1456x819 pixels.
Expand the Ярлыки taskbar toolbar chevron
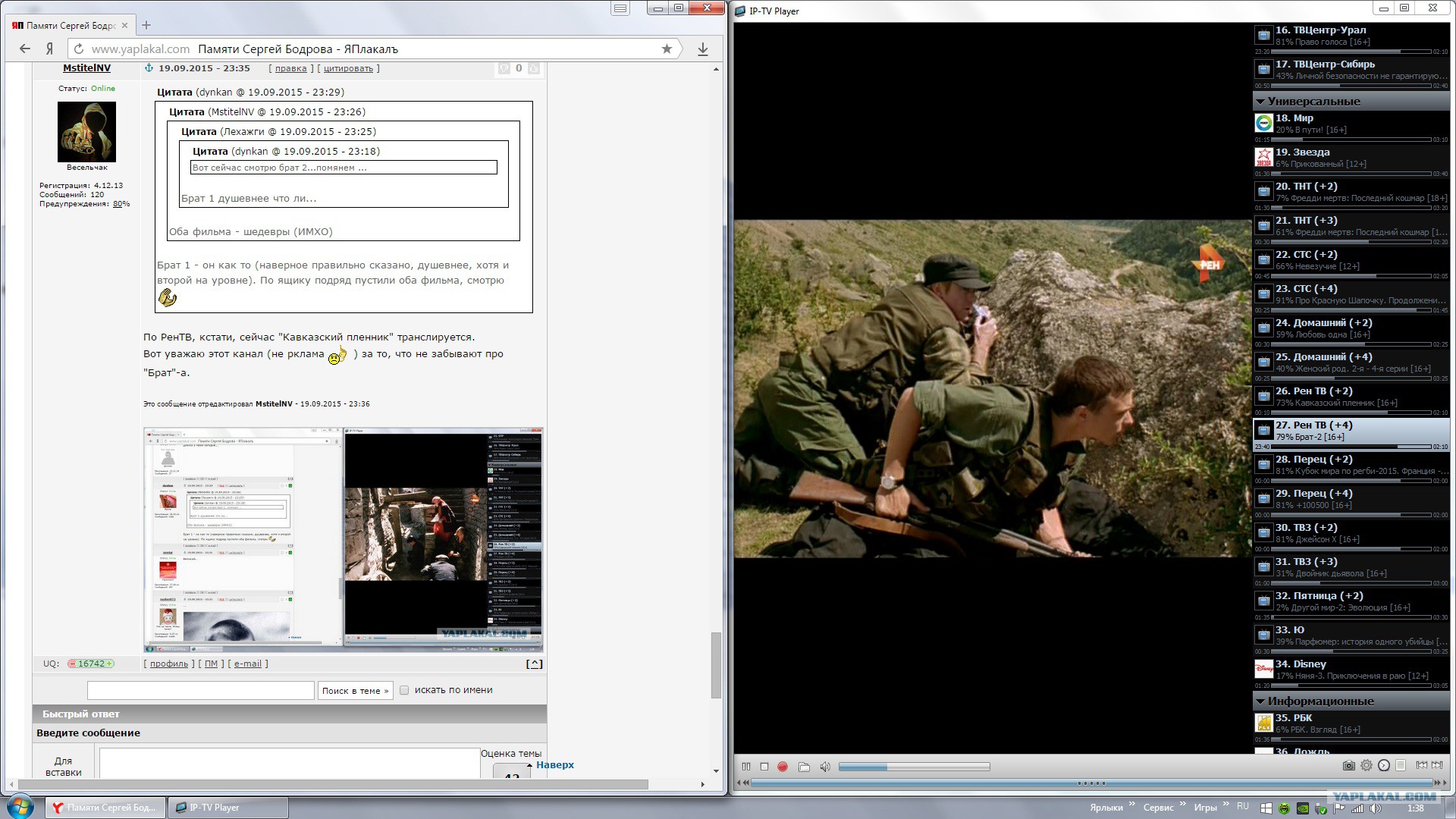1132,805
